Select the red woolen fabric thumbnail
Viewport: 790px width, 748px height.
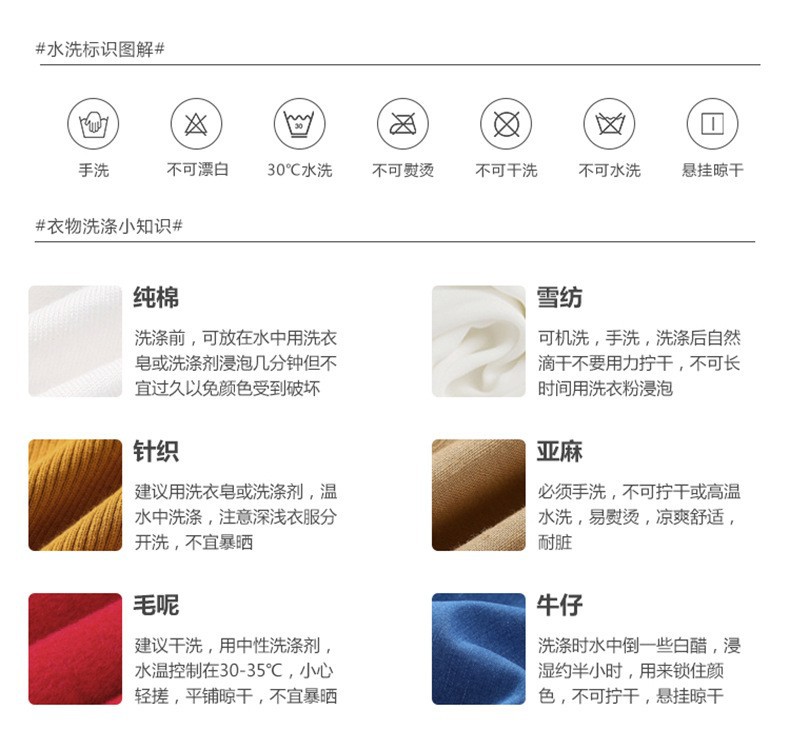pyautogui.click(x=75, y=649)
